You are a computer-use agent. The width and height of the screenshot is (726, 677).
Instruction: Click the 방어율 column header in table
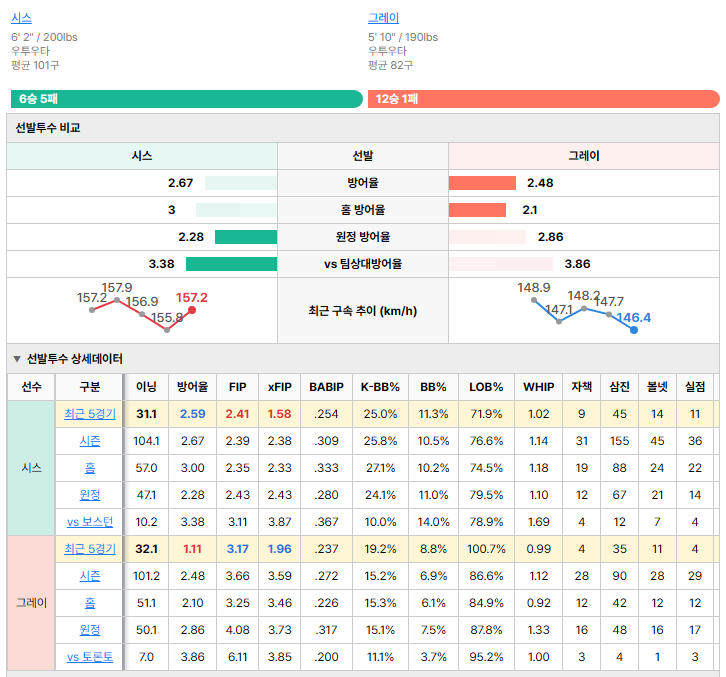(192, 387)
